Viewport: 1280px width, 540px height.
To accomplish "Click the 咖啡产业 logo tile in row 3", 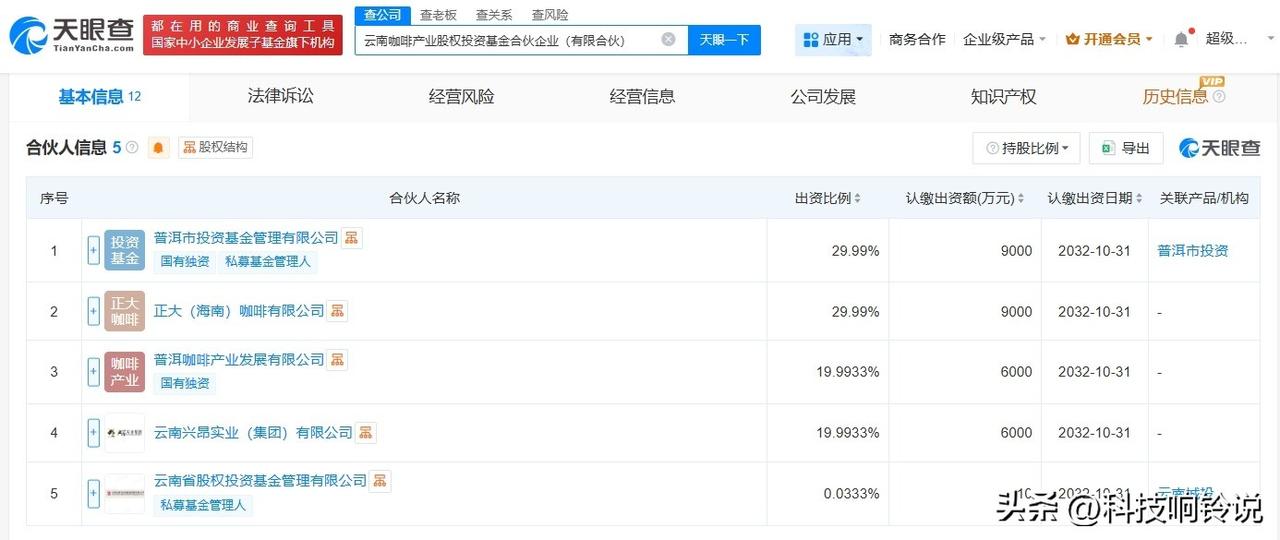I will [x=124, y=371].
